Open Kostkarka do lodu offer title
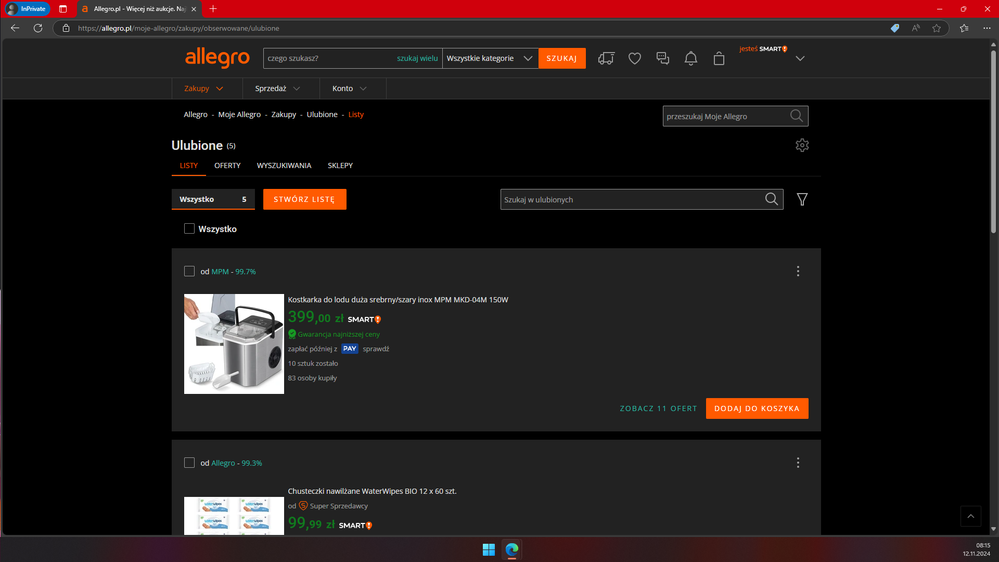 coord(398,299)
